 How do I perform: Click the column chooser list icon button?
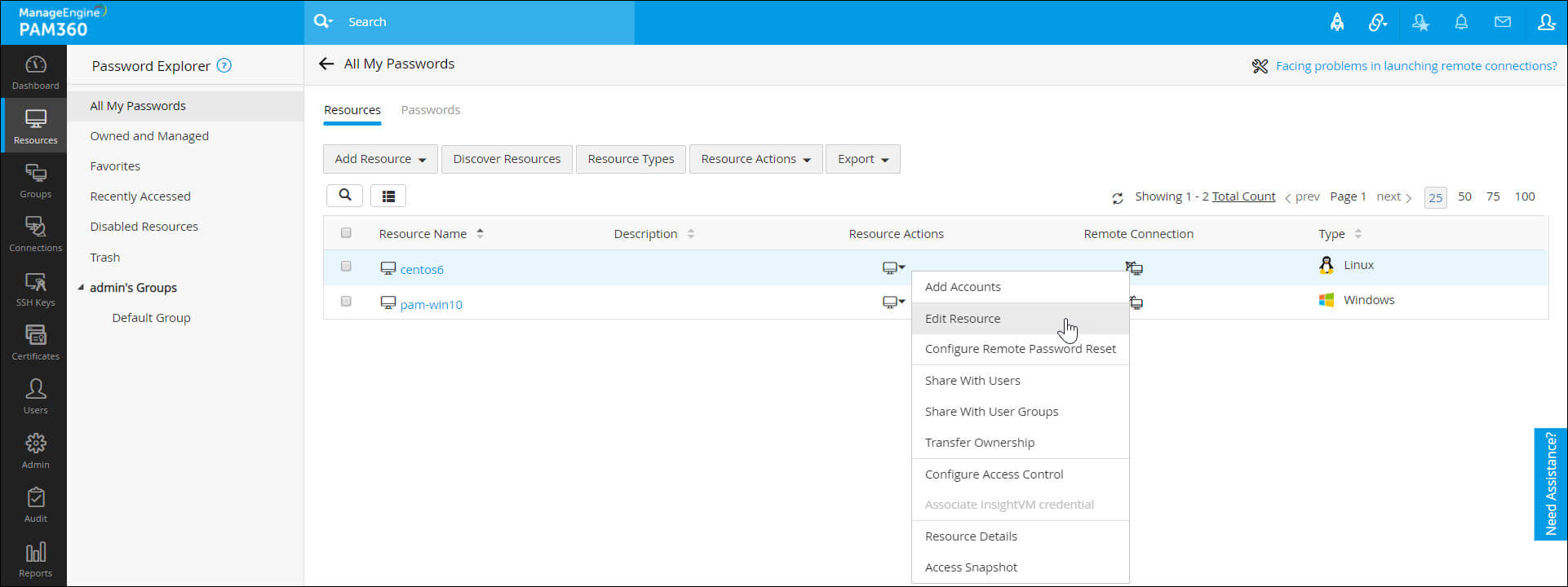point(388,196)
